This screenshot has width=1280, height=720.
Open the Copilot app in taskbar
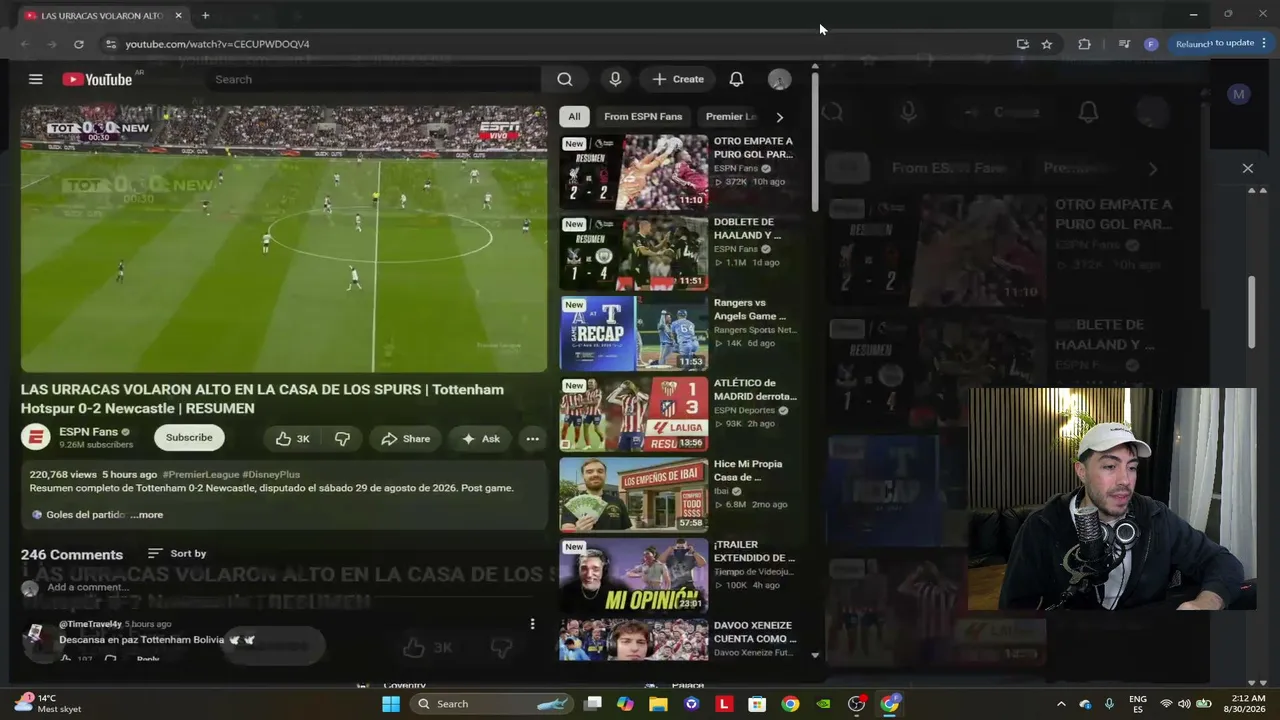625,704
